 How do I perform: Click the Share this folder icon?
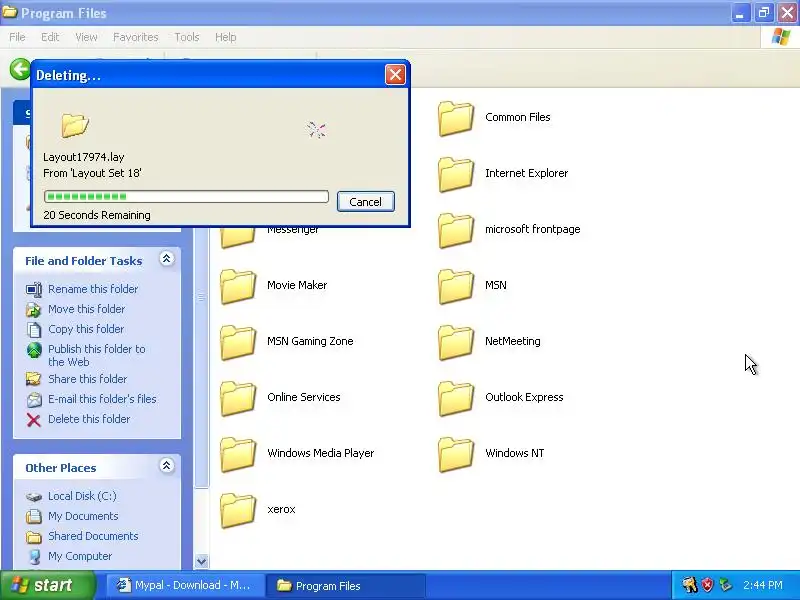tap(34, 379)
